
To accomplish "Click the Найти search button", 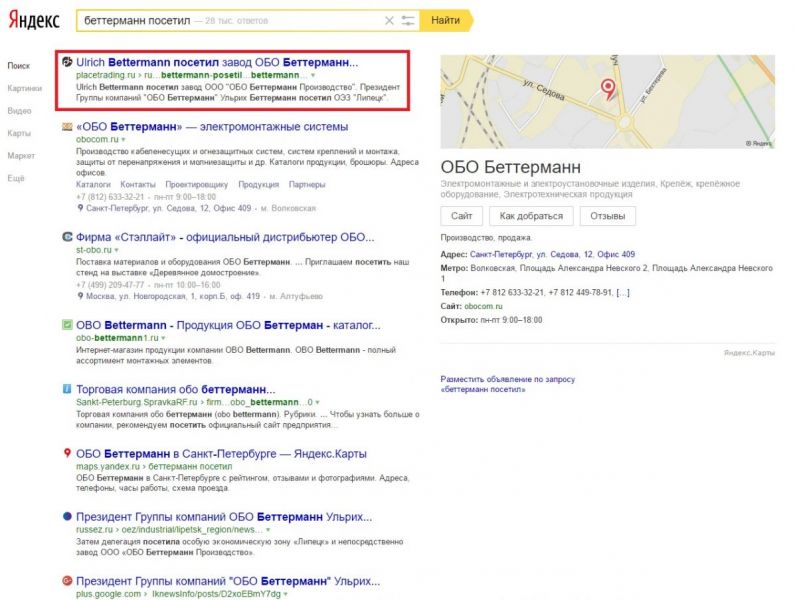I will coord(446,20).
